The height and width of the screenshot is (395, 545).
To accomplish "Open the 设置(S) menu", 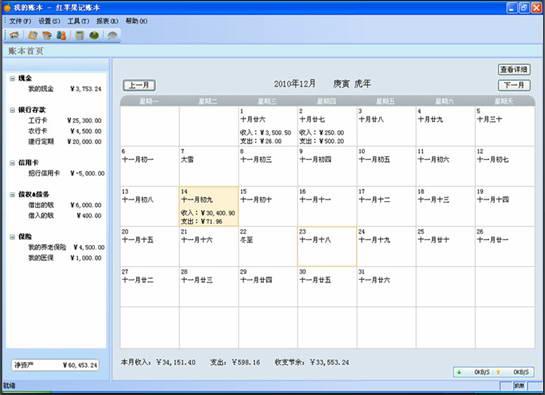I will (49, 21).
